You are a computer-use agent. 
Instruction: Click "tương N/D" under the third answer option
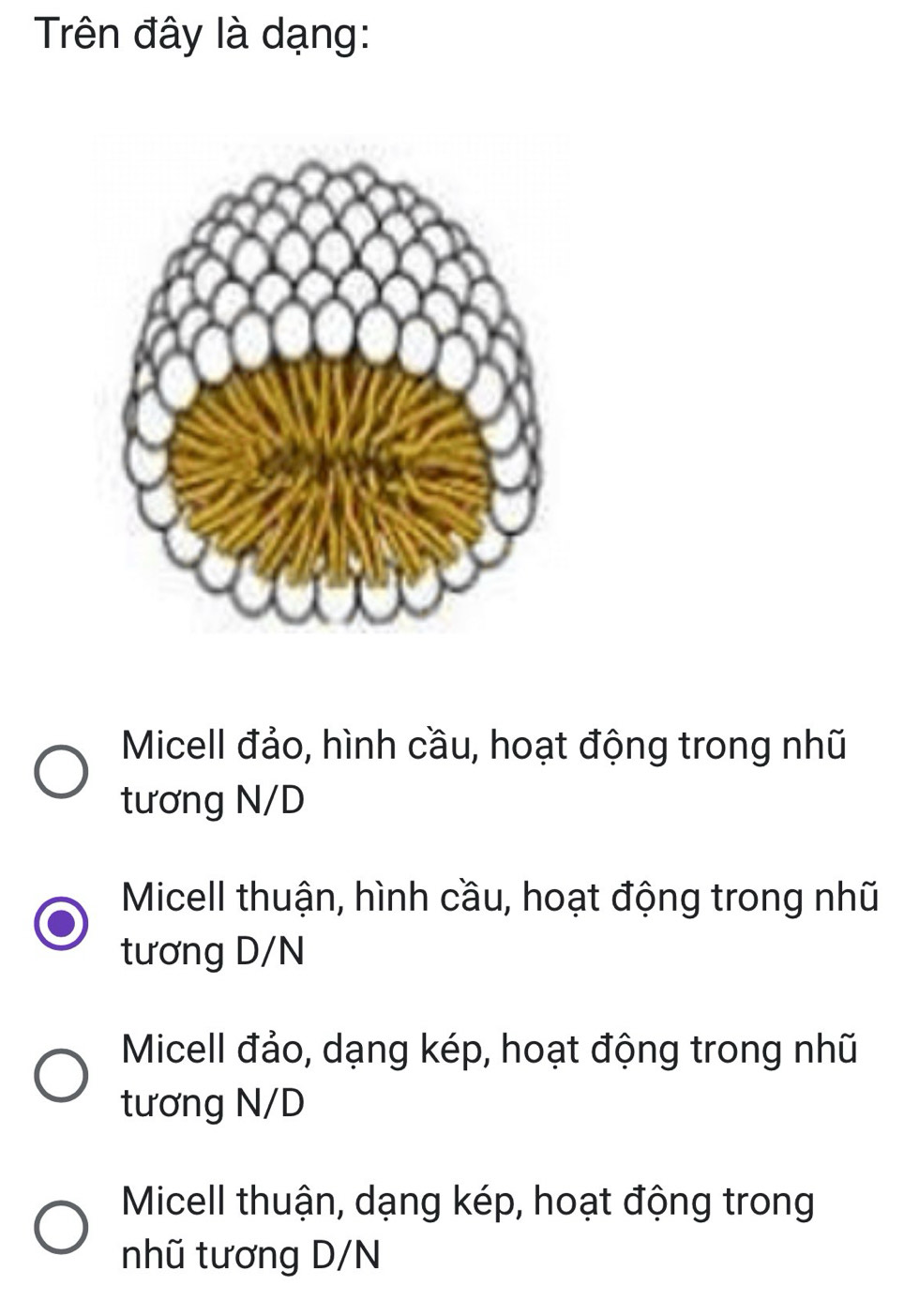pos(213,1103)
